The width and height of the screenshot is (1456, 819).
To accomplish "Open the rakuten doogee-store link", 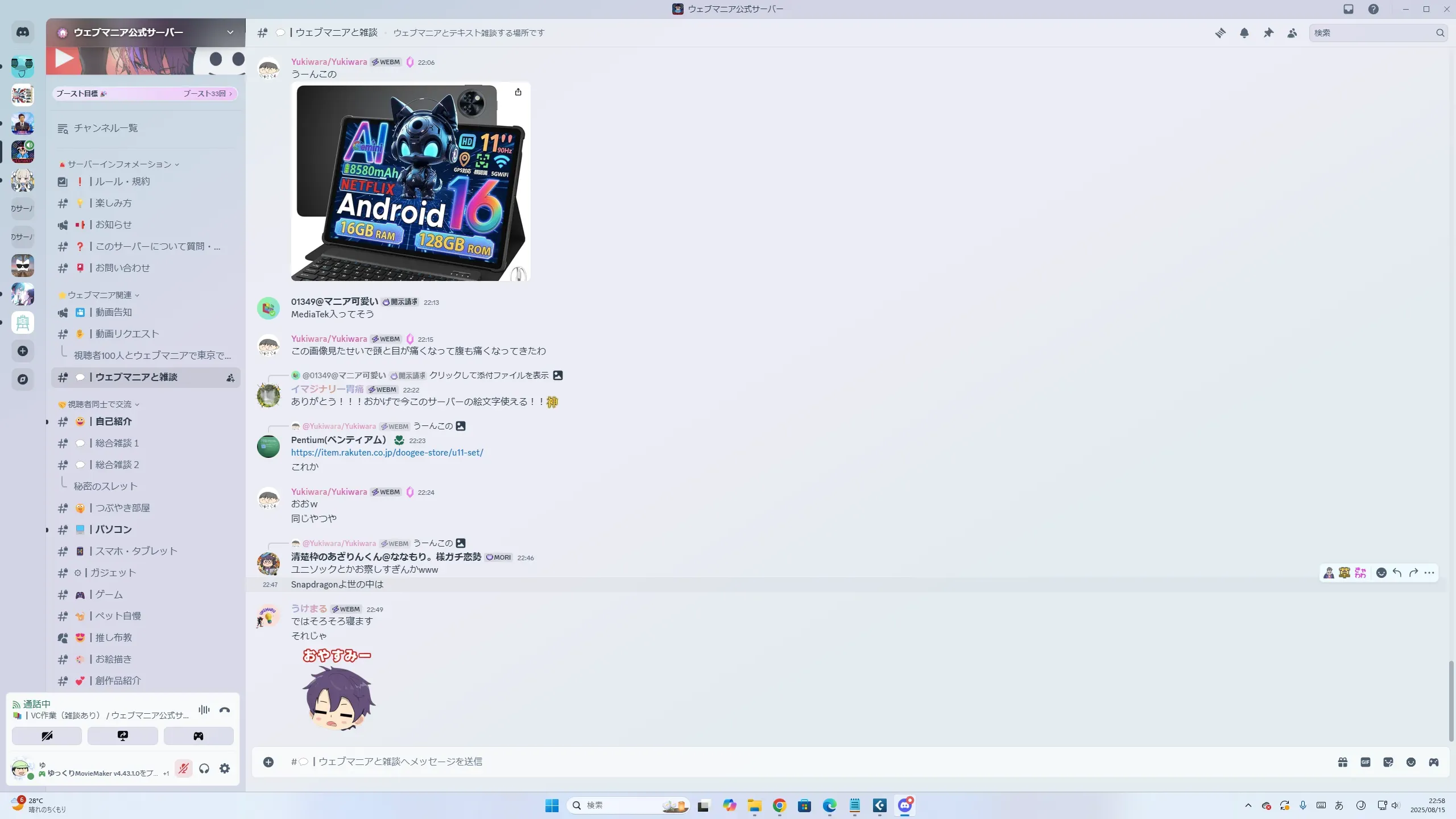I will (387, 453).
